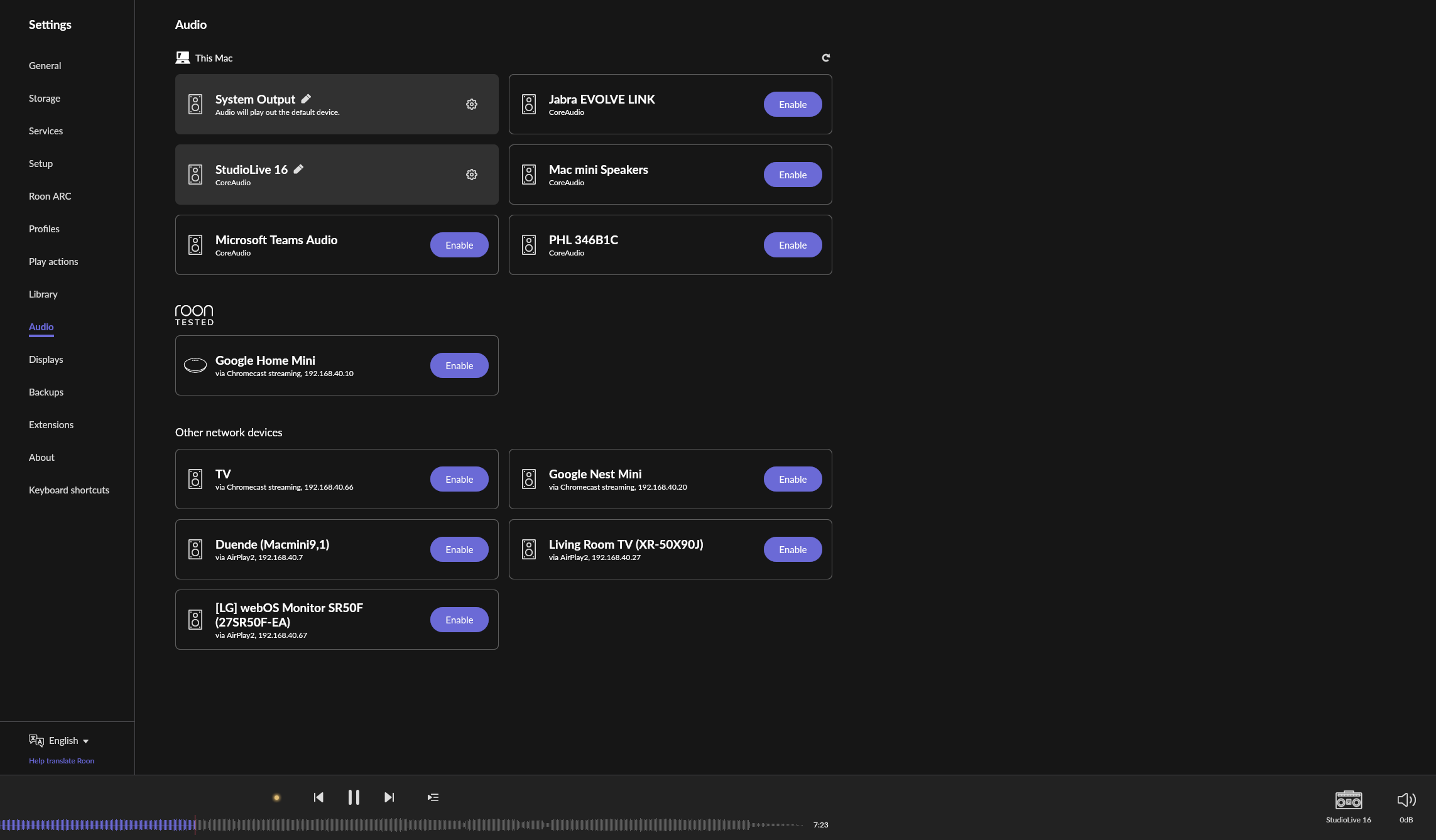
Task: Refresh the This Mac audio devices list
Action: [826, 58]
